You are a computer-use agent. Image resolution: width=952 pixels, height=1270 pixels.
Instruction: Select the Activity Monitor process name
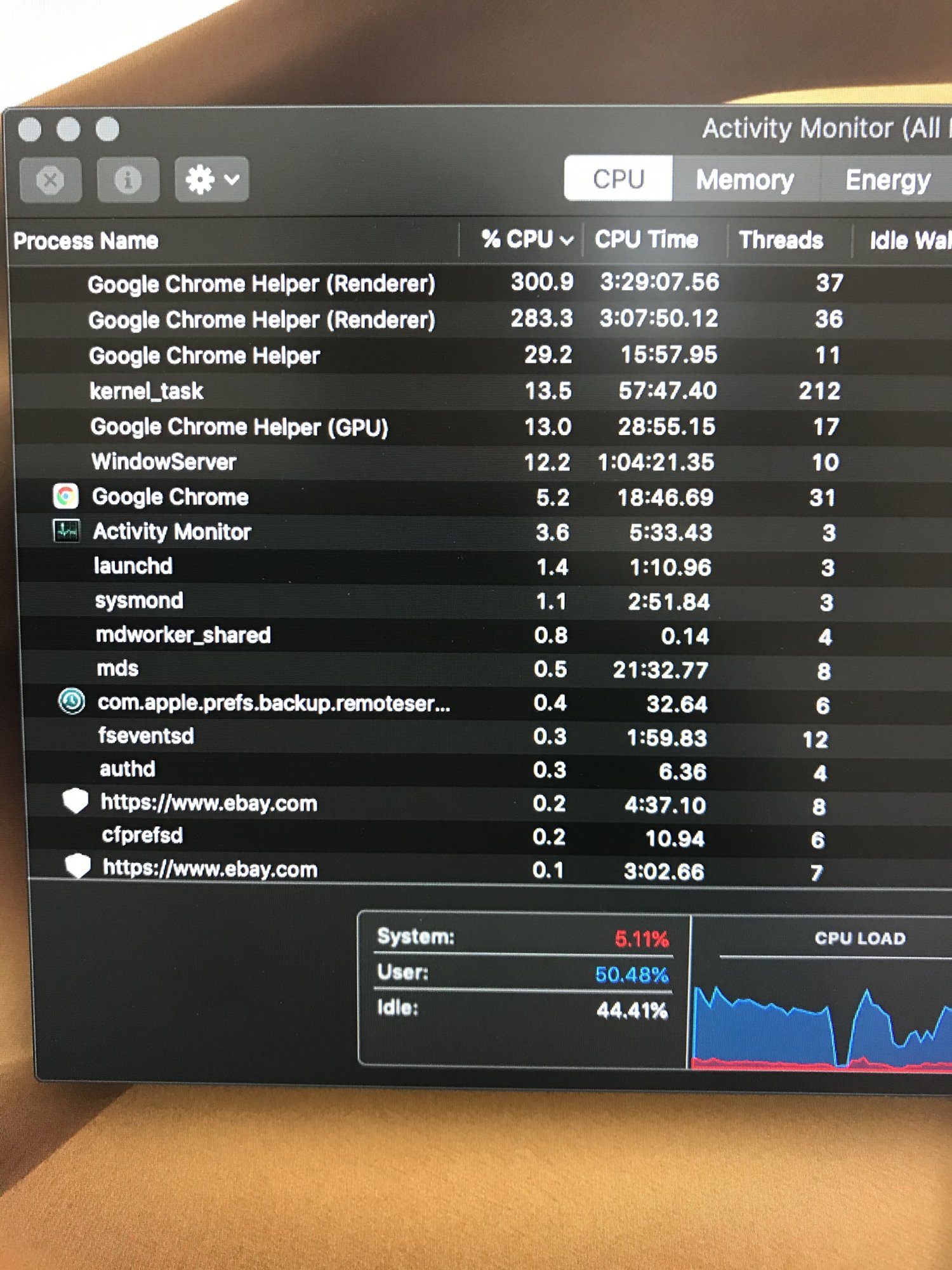(172, 532)
